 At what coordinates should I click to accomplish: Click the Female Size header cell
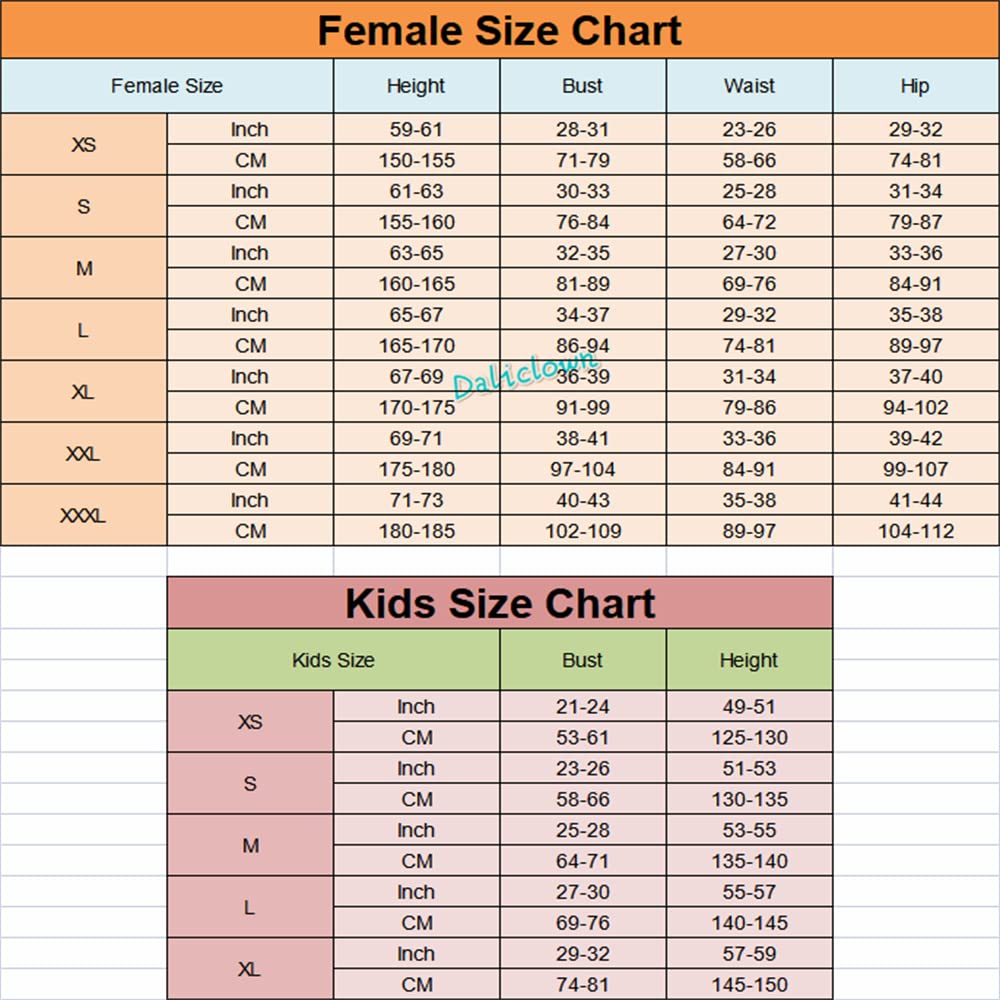(167, 86)
